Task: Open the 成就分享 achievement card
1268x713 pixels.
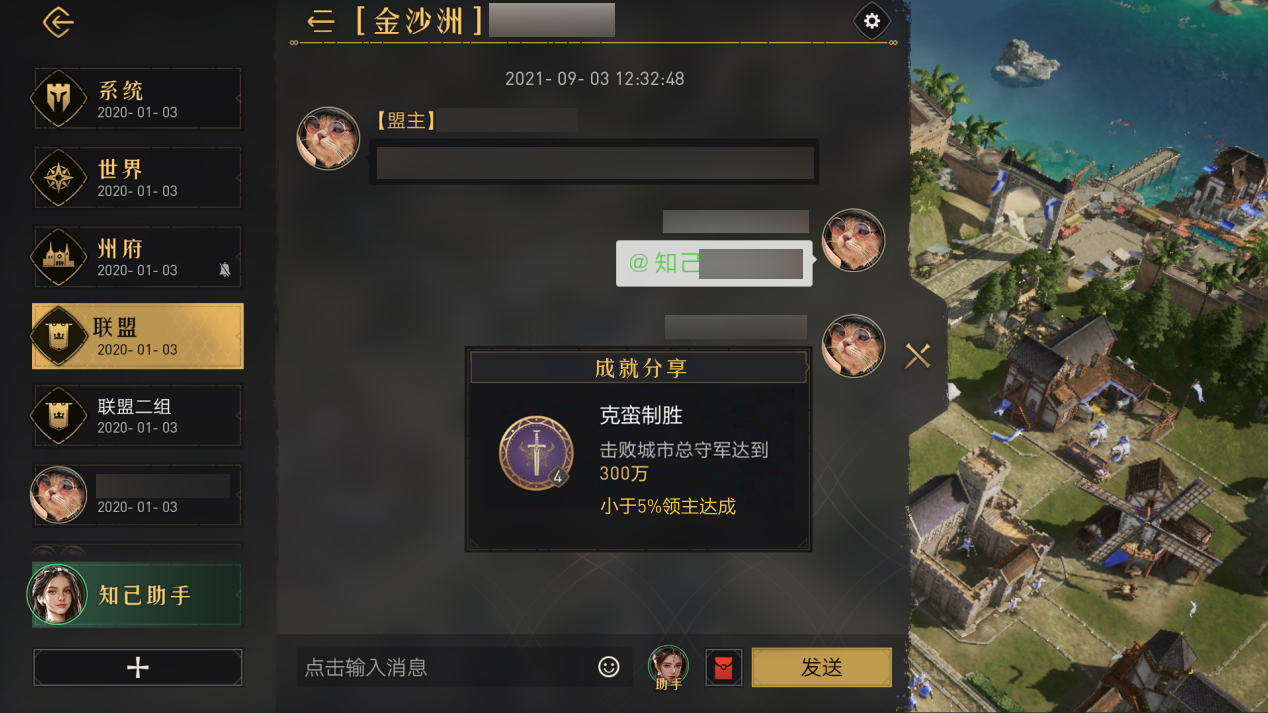Action: point(638,449)
